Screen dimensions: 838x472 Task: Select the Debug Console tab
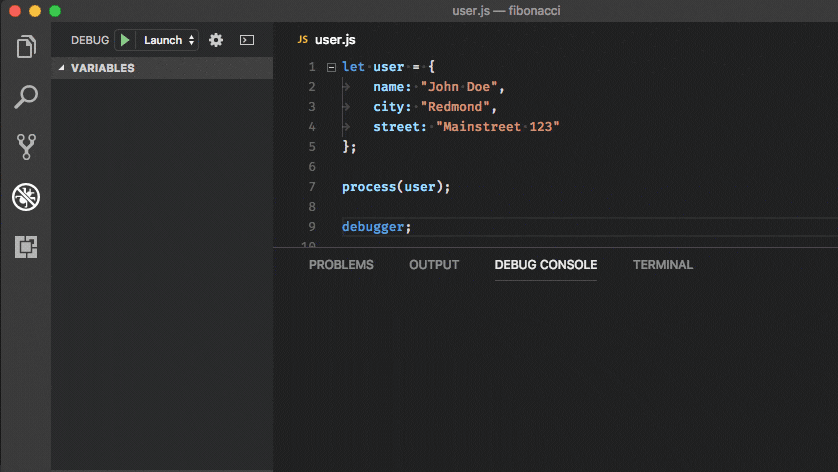[545, 265]
